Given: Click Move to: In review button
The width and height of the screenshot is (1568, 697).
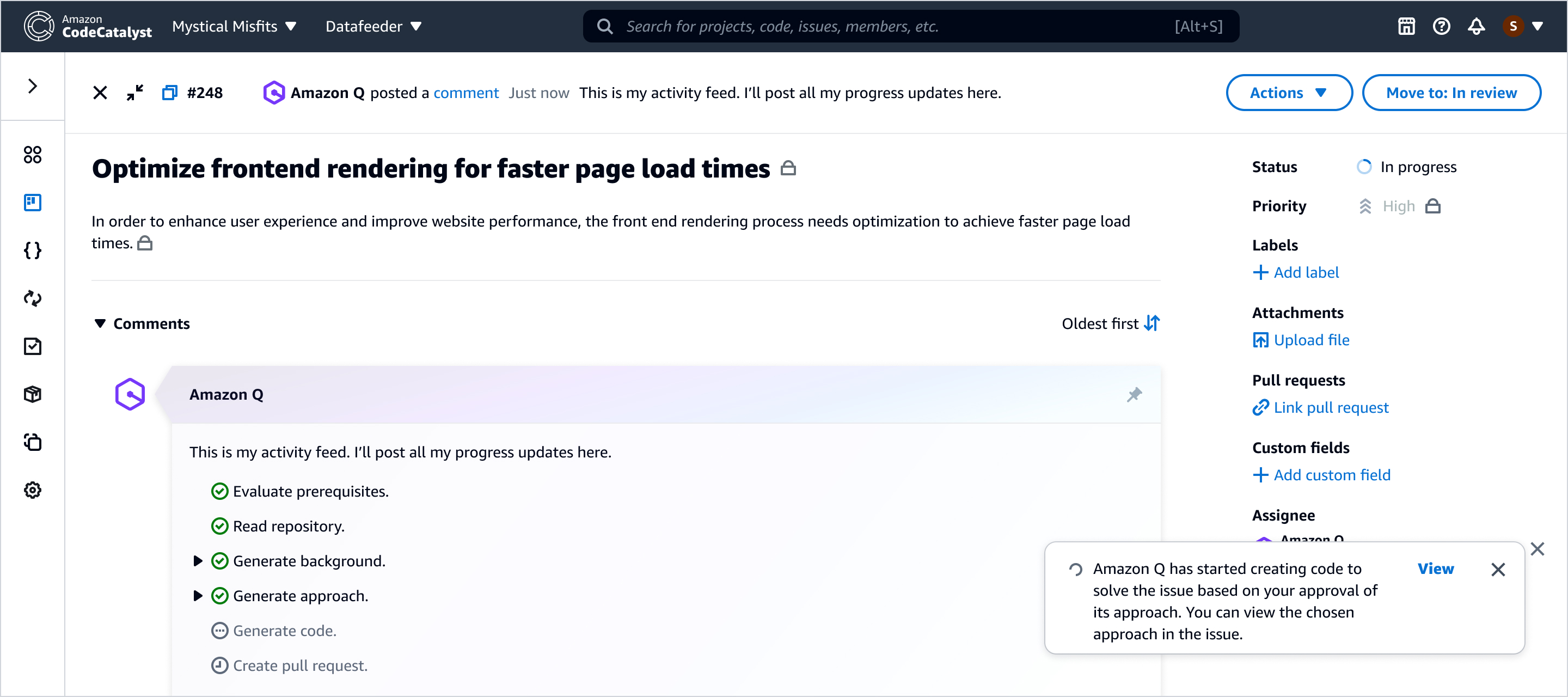Looking at the screenshot, I should (x=1450, y=93).
